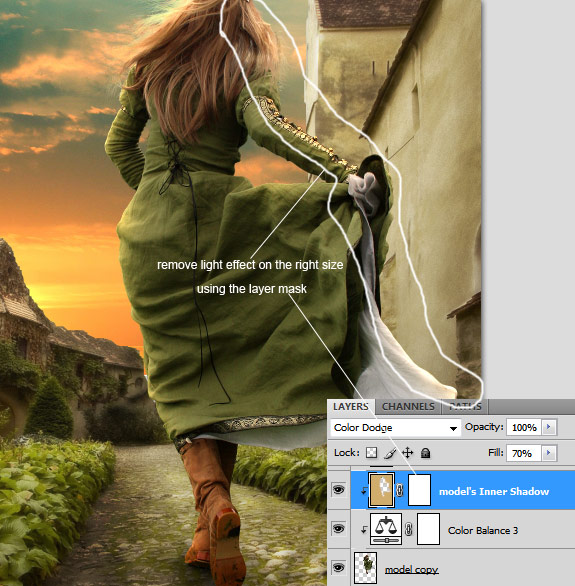This screenshot has height=586, width=575.
Task: Click link icon on Color Balance 3 layer
Action: (409, 529)
